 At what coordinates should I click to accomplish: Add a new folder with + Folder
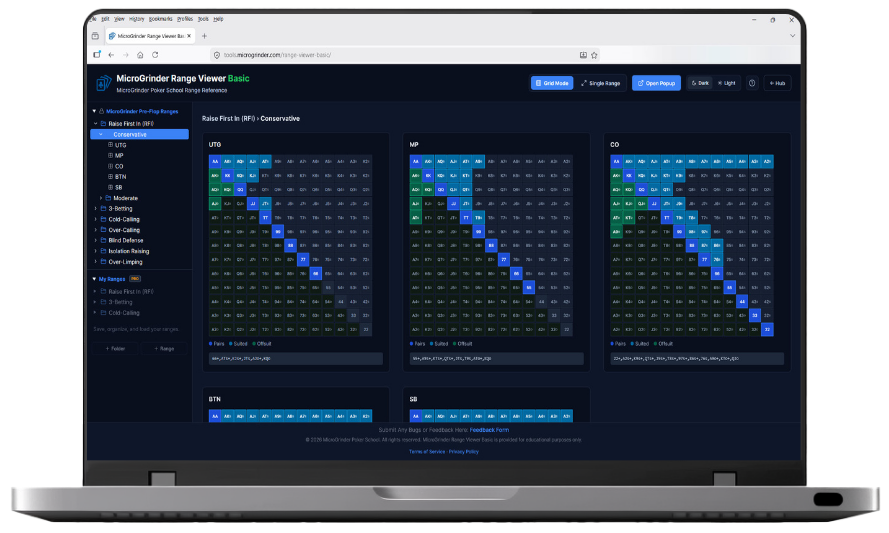click(x=115, y=349)
